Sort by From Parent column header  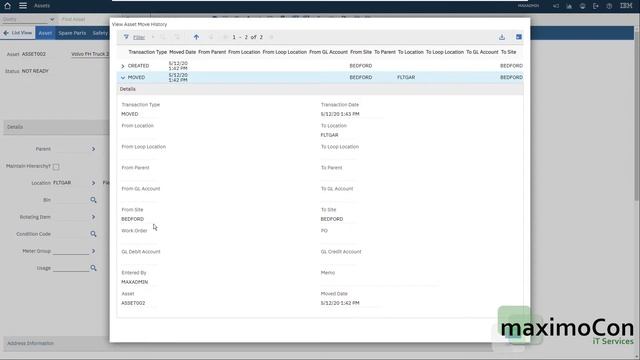coord(212,52)
